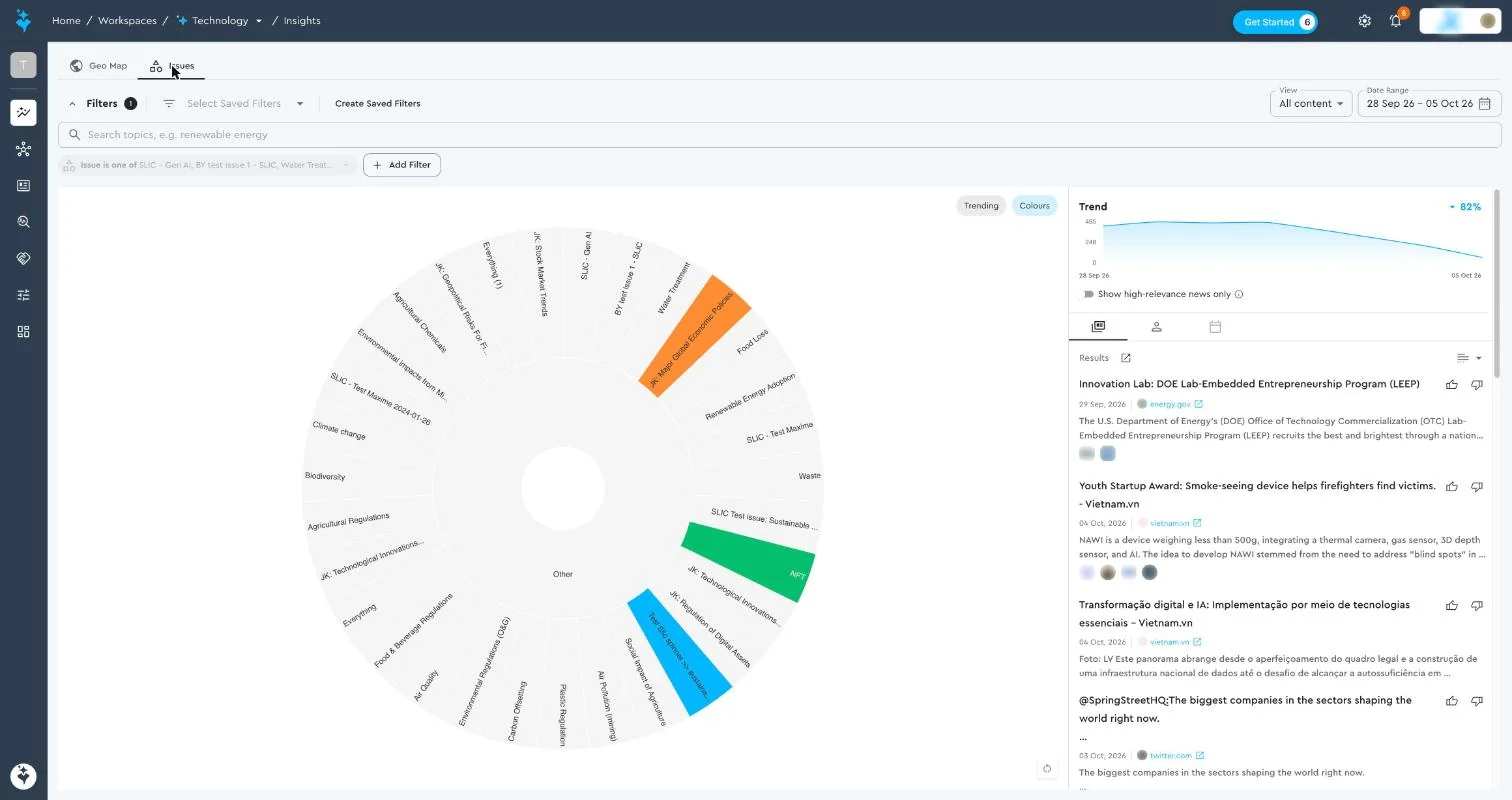Open the Select Saved Filters dropdown
This screenshot has width=1512, height=800.
(x=233, y=103)
